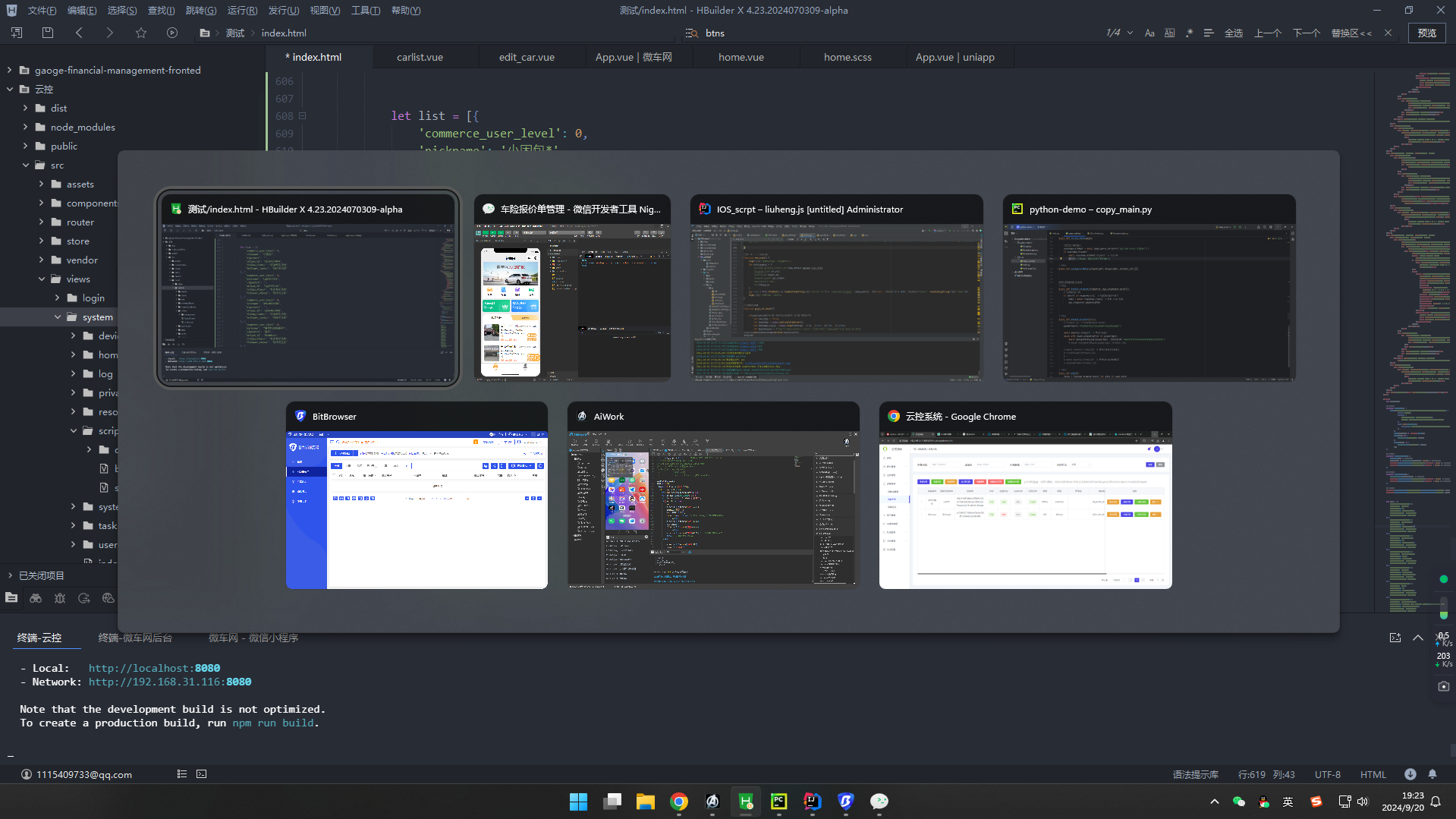Open the binoculars search icon in sidebar footer
This screenshot has width=1456, height=819.
click(x=36, y=598)
